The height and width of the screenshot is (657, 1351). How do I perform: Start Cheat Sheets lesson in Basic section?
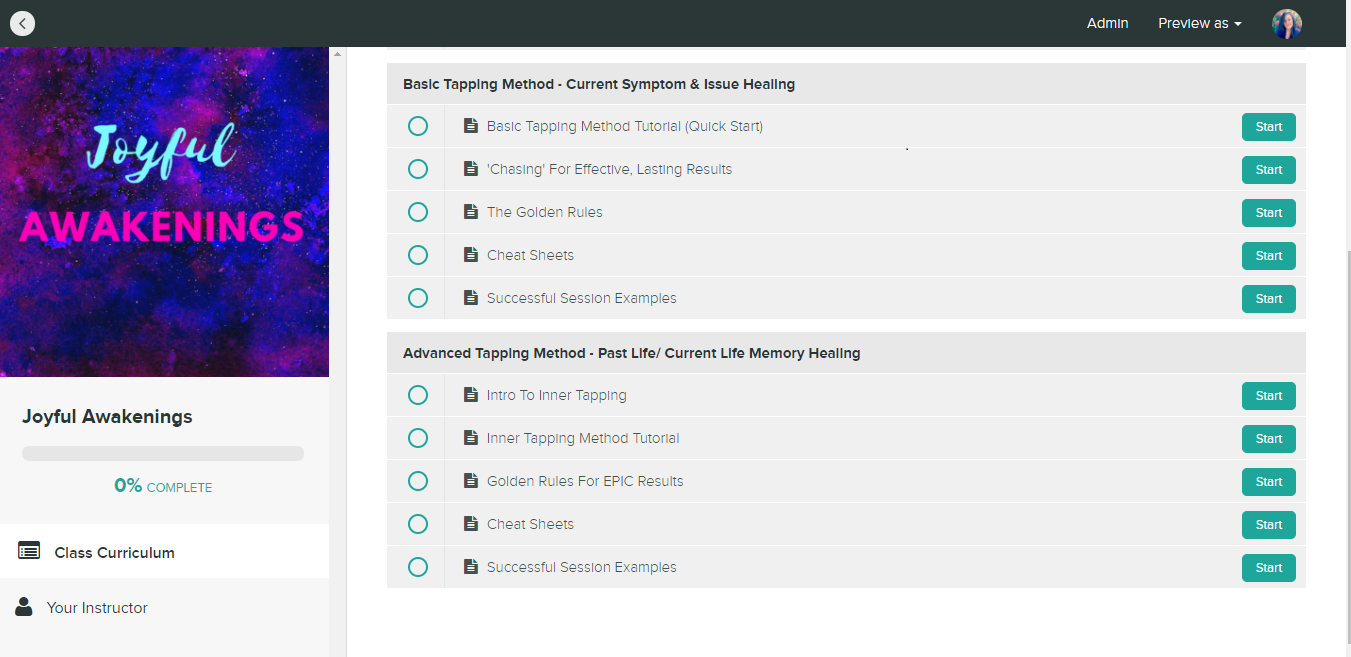tap(1268, 256)
